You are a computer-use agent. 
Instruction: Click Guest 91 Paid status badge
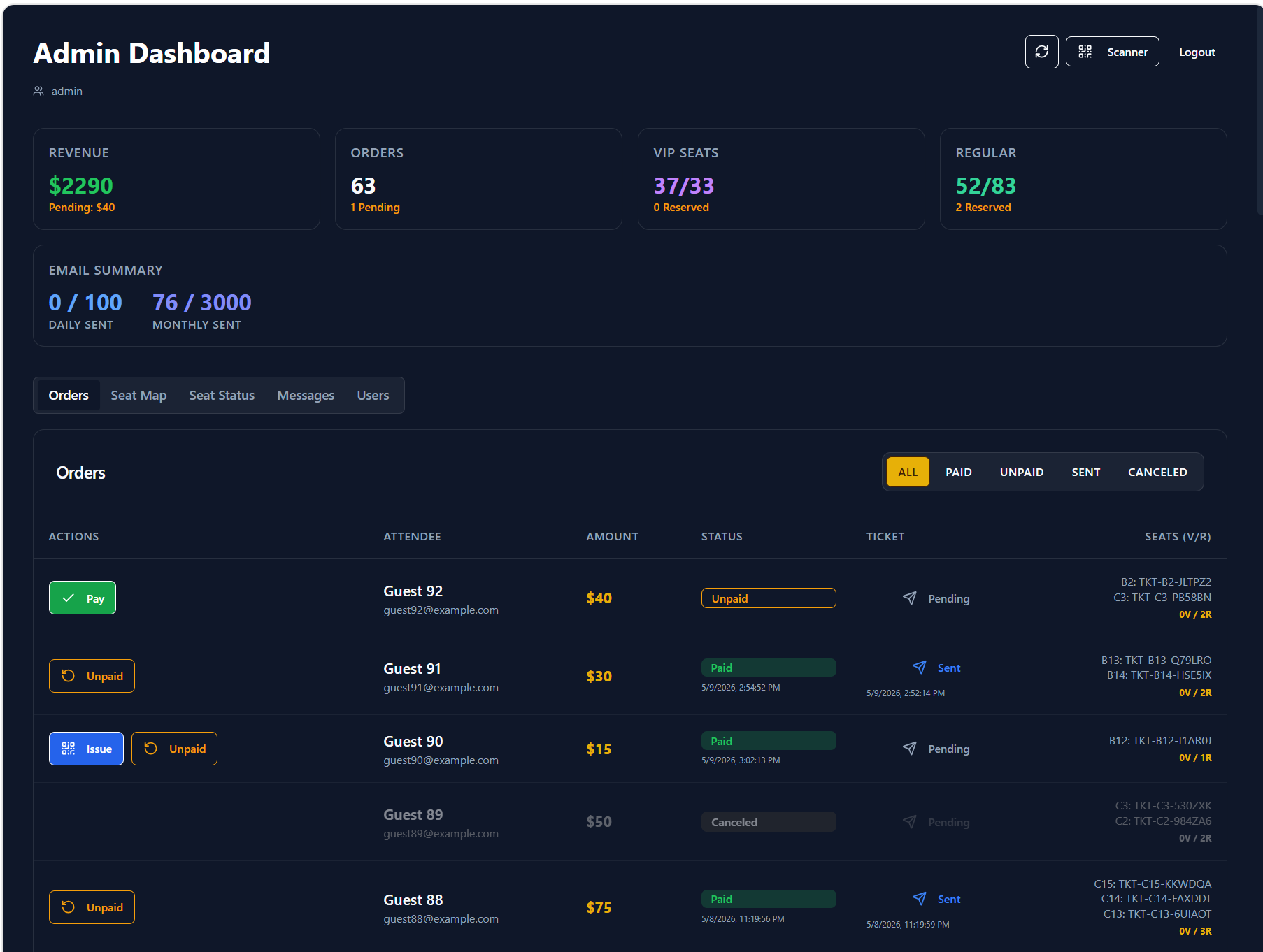(x=769, y=668)
